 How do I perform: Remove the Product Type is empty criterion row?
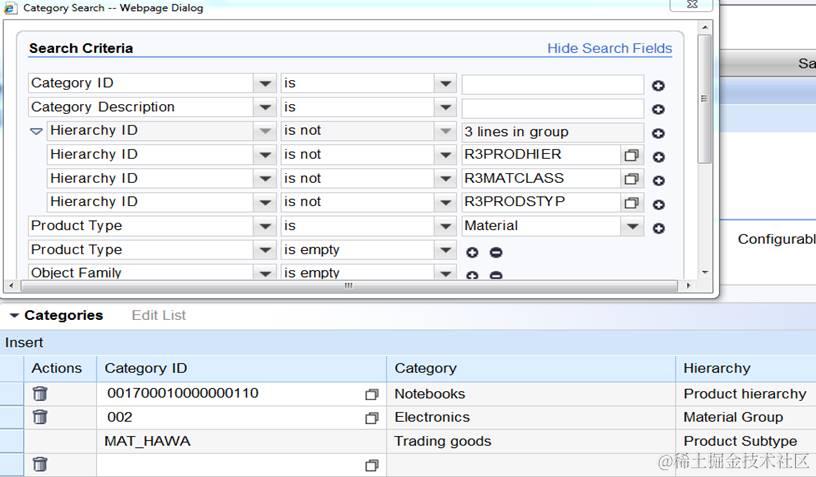(x=496, y=252)
